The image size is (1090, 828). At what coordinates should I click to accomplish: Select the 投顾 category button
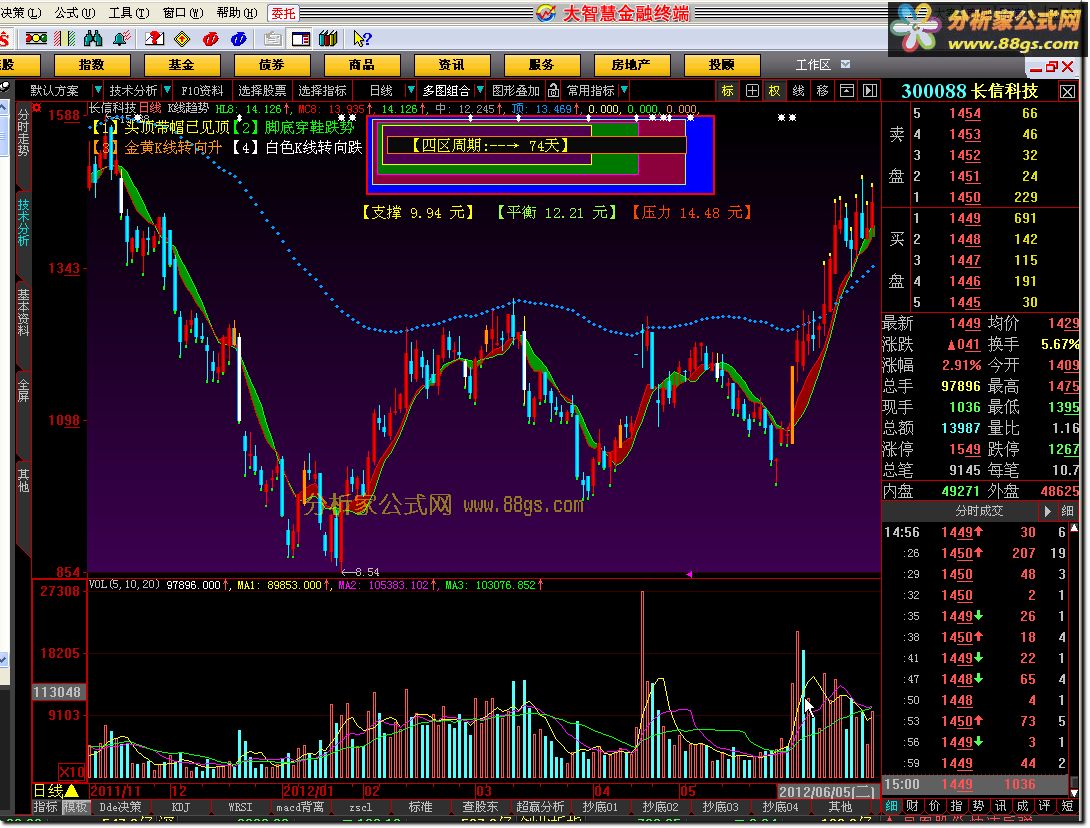click(x=722, y=65)
